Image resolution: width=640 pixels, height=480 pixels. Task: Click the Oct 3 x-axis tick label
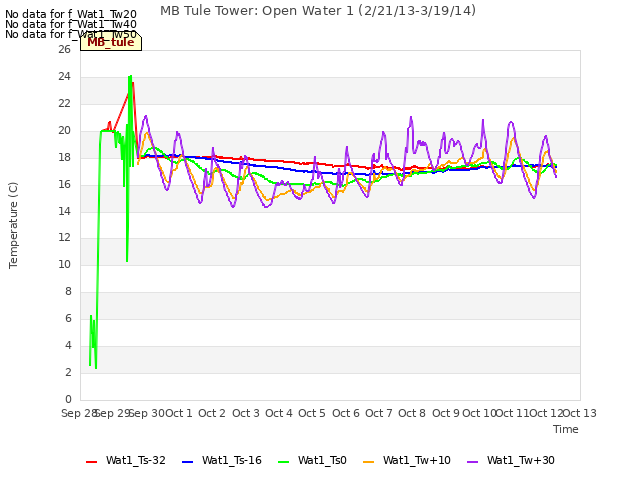246,413
